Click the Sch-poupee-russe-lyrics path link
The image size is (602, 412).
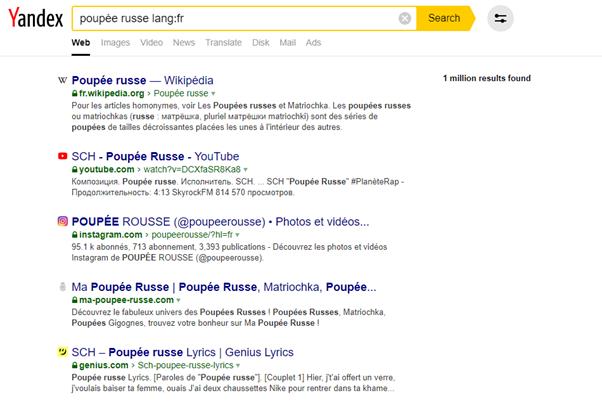coord(185,365)
